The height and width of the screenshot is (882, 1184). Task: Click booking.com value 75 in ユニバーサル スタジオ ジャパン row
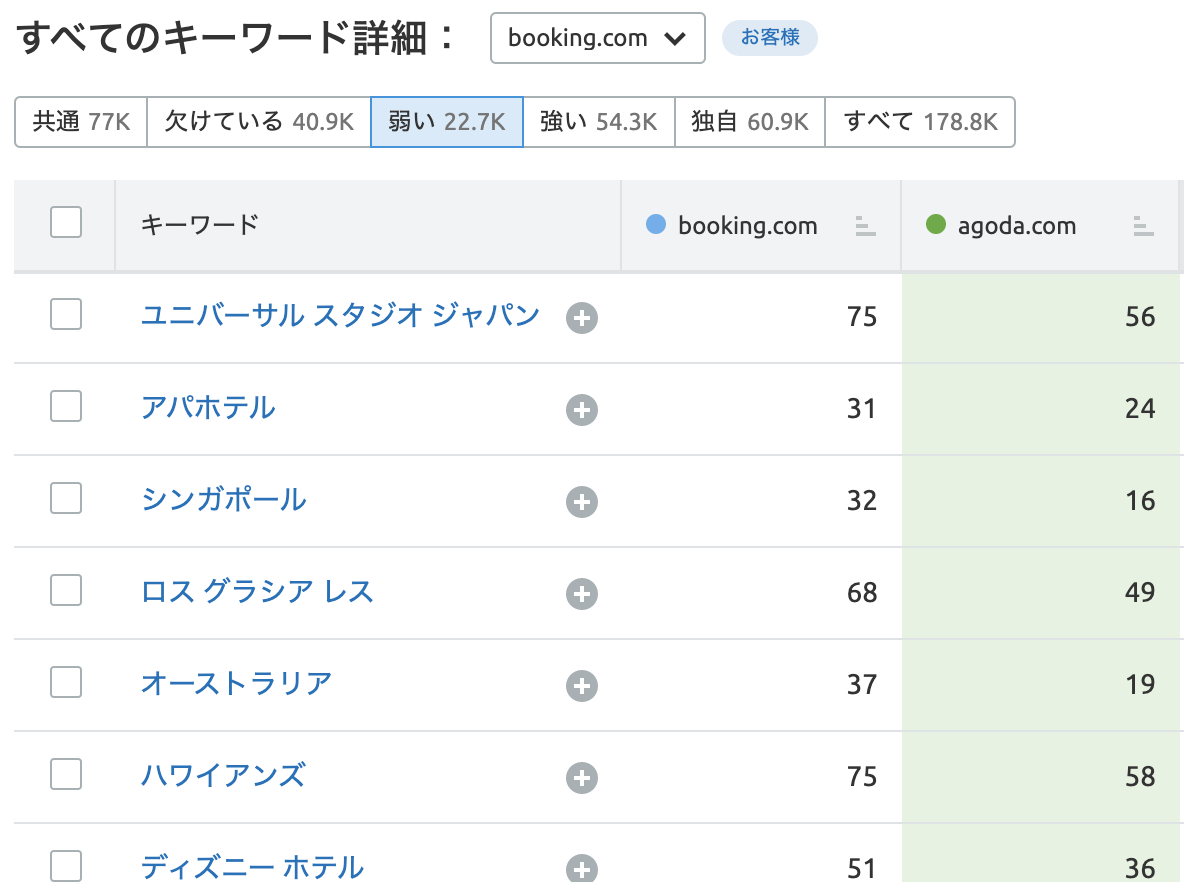click(x=862, y=316)
